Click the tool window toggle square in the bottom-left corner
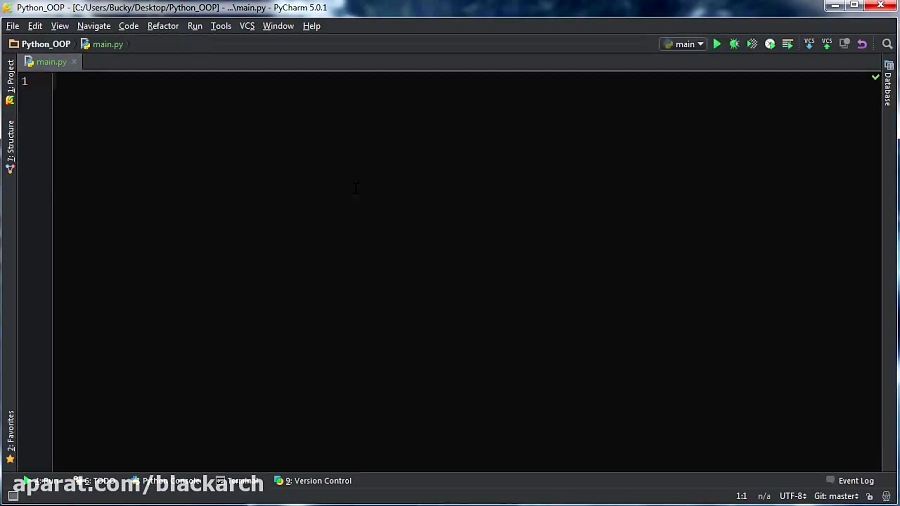This screenshot has height=506, width=900. click(13, 496)
